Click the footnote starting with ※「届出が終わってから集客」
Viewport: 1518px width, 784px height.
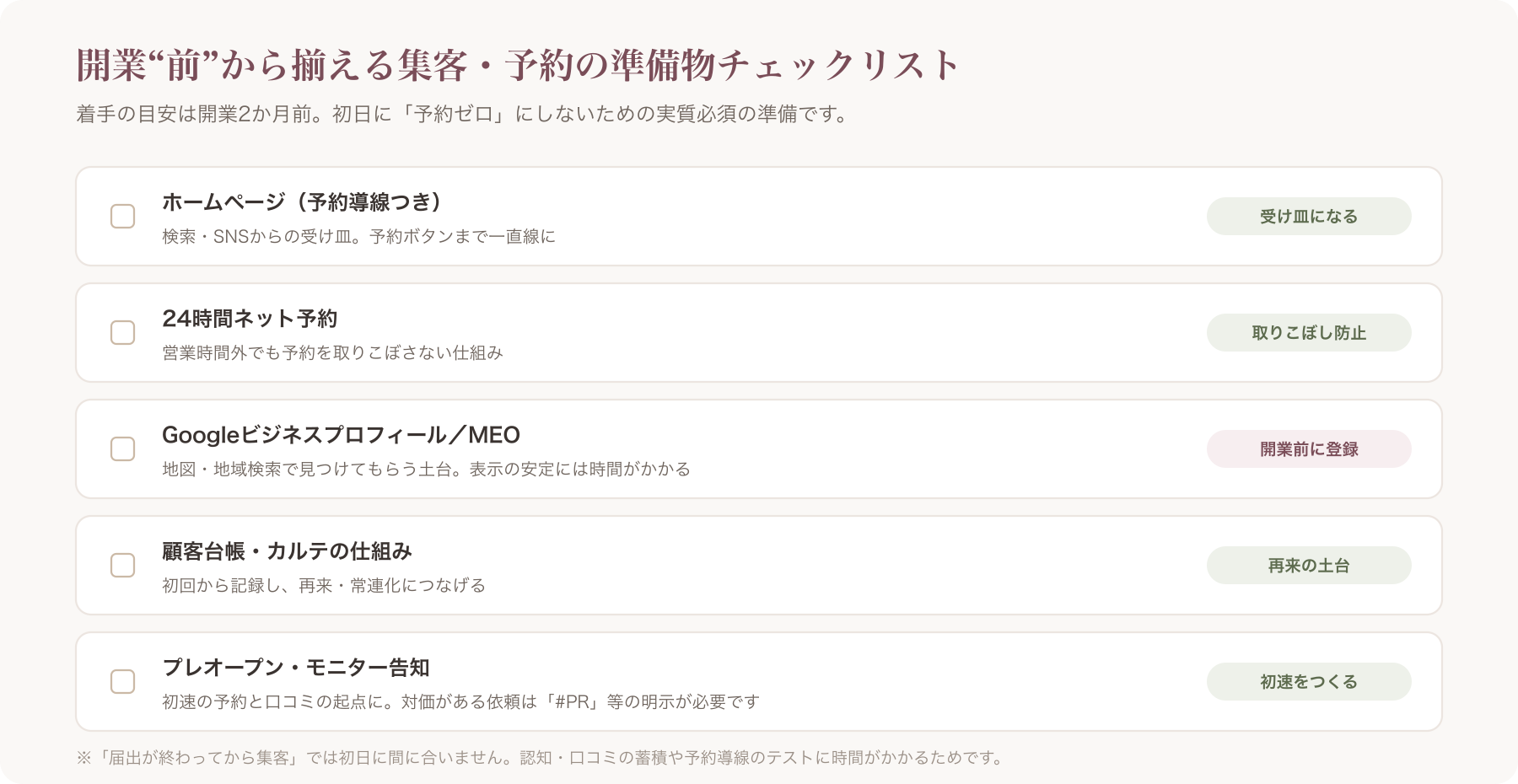click(x=541, y=758)
